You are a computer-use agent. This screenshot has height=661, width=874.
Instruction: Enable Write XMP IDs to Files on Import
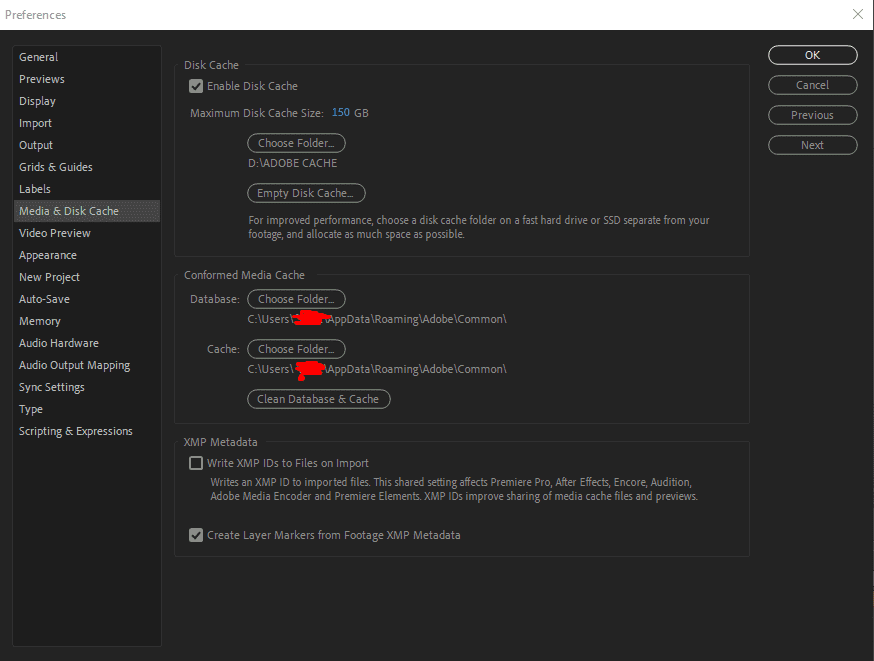tap(196, 463)
